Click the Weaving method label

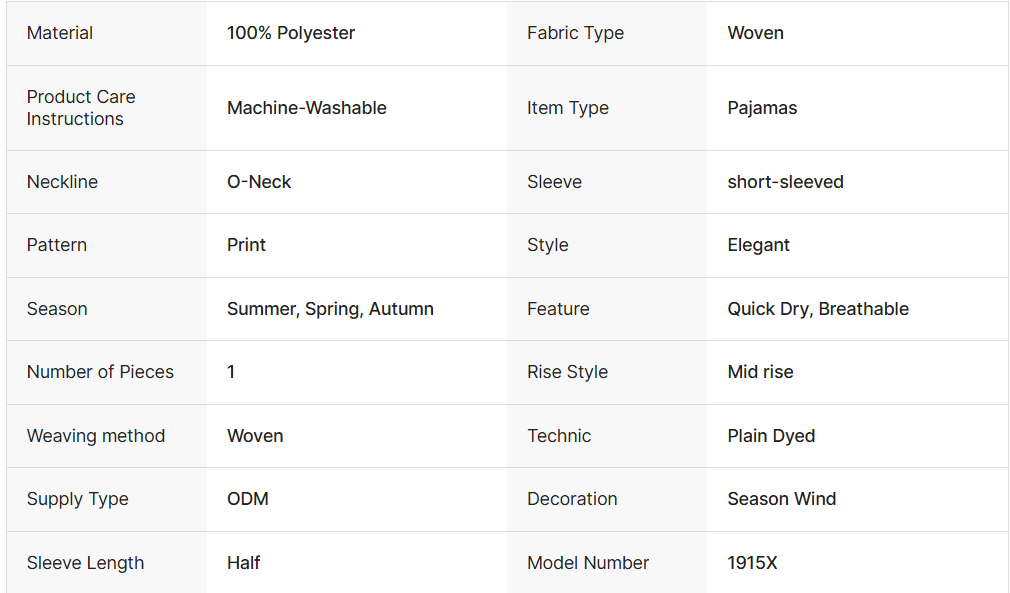click(x=96, y=436)
